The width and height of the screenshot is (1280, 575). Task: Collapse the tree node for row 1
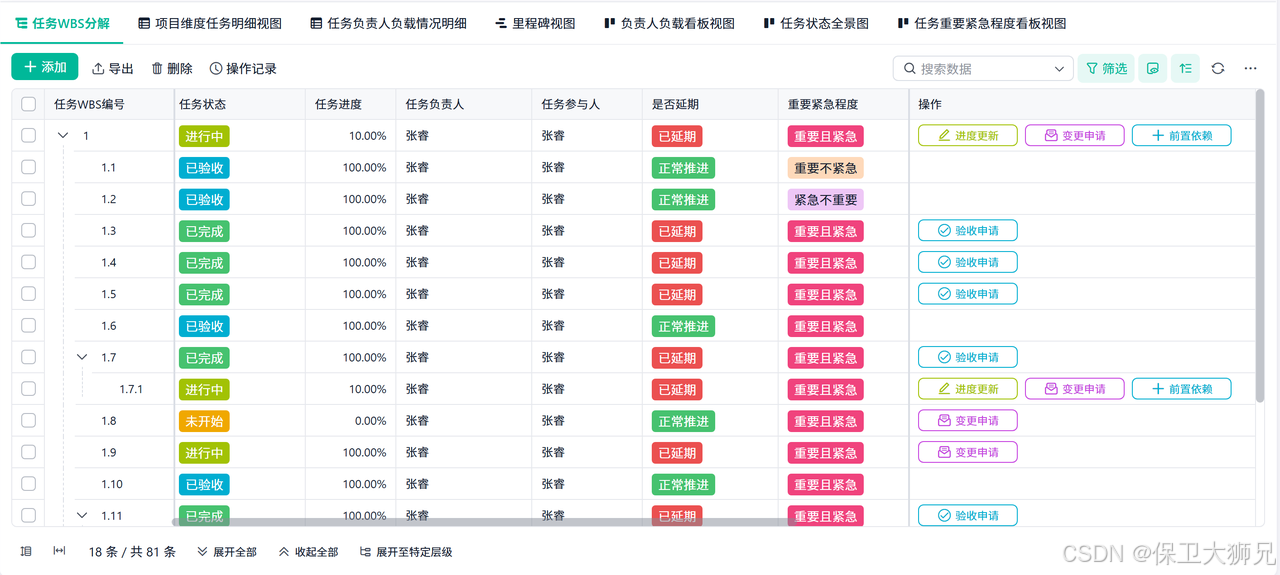[63, 135]
